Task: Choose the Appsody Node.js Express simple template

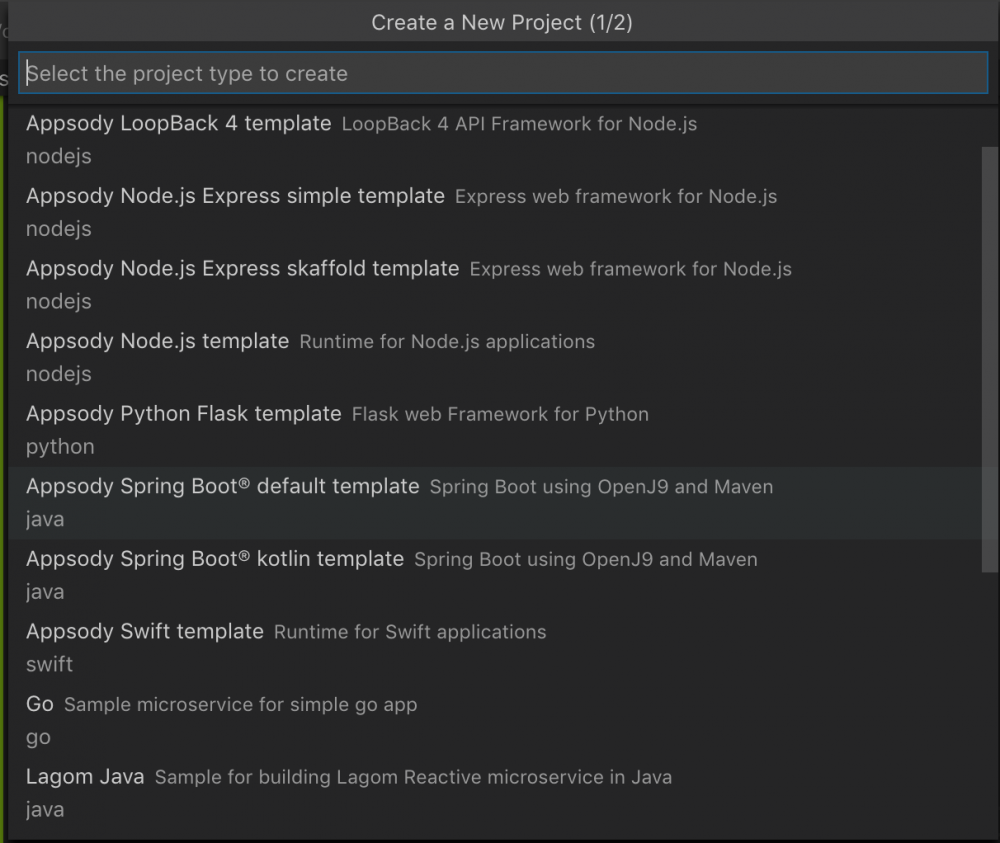Action: (x=235, y=195)
